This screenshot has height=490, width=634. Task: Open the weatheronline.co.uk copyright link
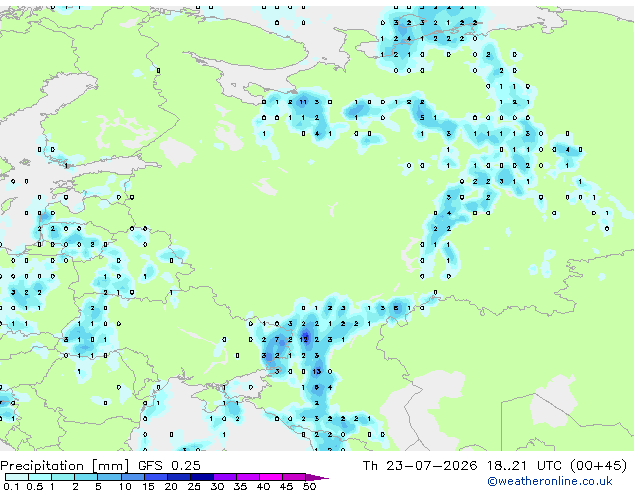(550, 481)
